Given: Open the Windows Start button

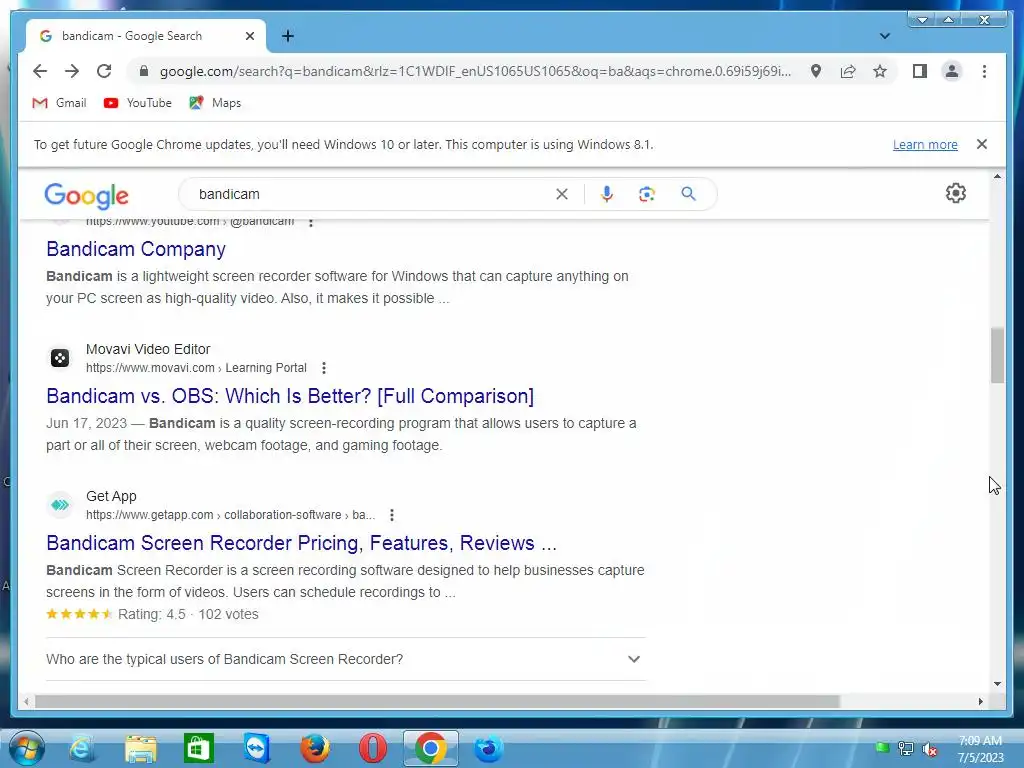Looking at the screenshot, I should (x=26, y=748).
